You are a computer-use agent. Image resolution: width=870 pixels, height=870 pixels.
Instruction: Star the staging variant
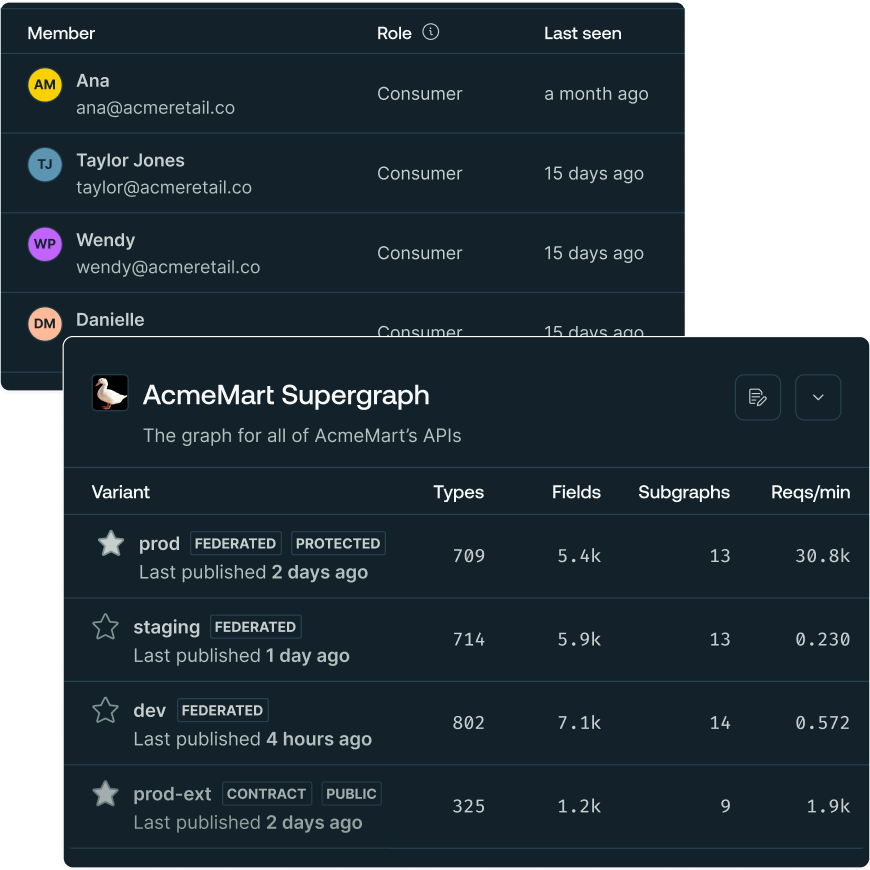(x=105, y=627)
